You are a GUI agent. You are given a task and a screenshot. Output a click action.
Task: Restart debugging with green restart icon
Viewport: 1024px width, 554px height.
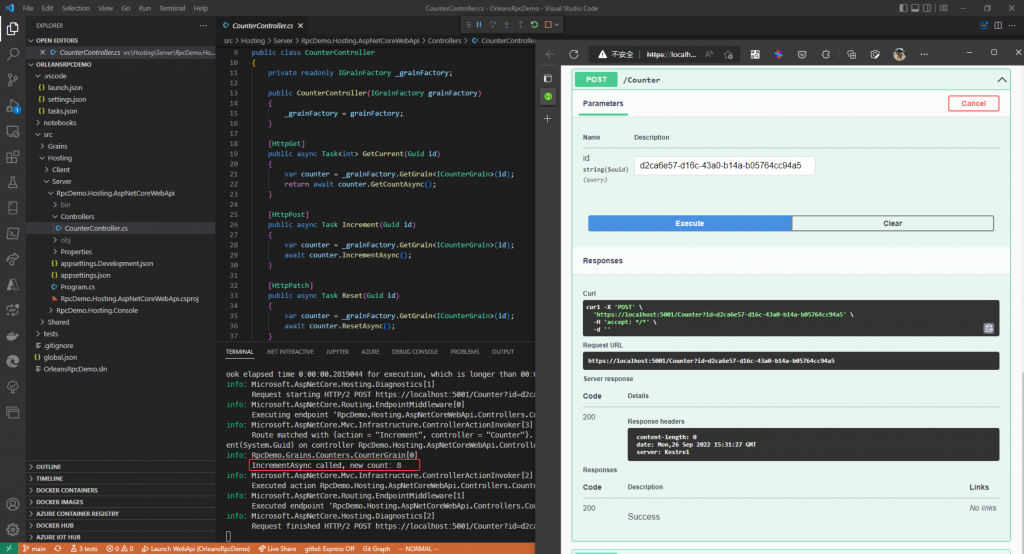point(534,24)
